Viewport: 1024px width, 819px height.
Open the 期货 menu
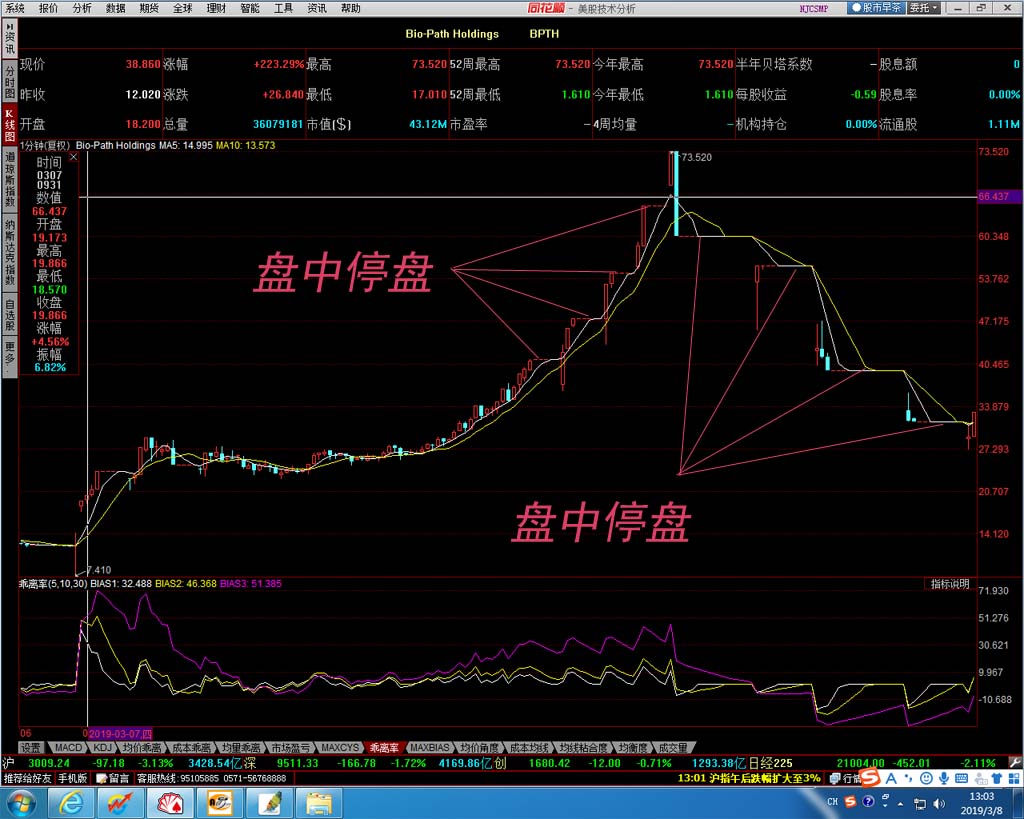pyautogui.click(x=149, y=8)
